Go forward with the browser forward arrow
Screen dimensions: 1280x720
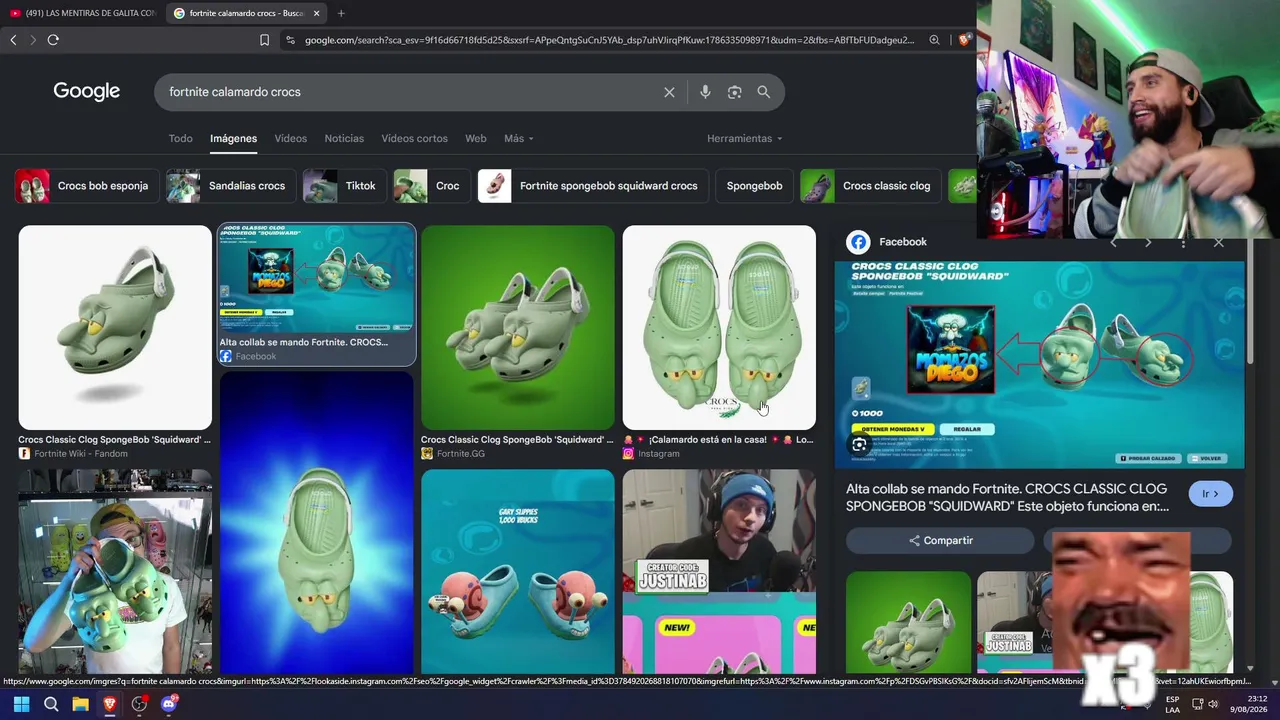coord(33,40)
